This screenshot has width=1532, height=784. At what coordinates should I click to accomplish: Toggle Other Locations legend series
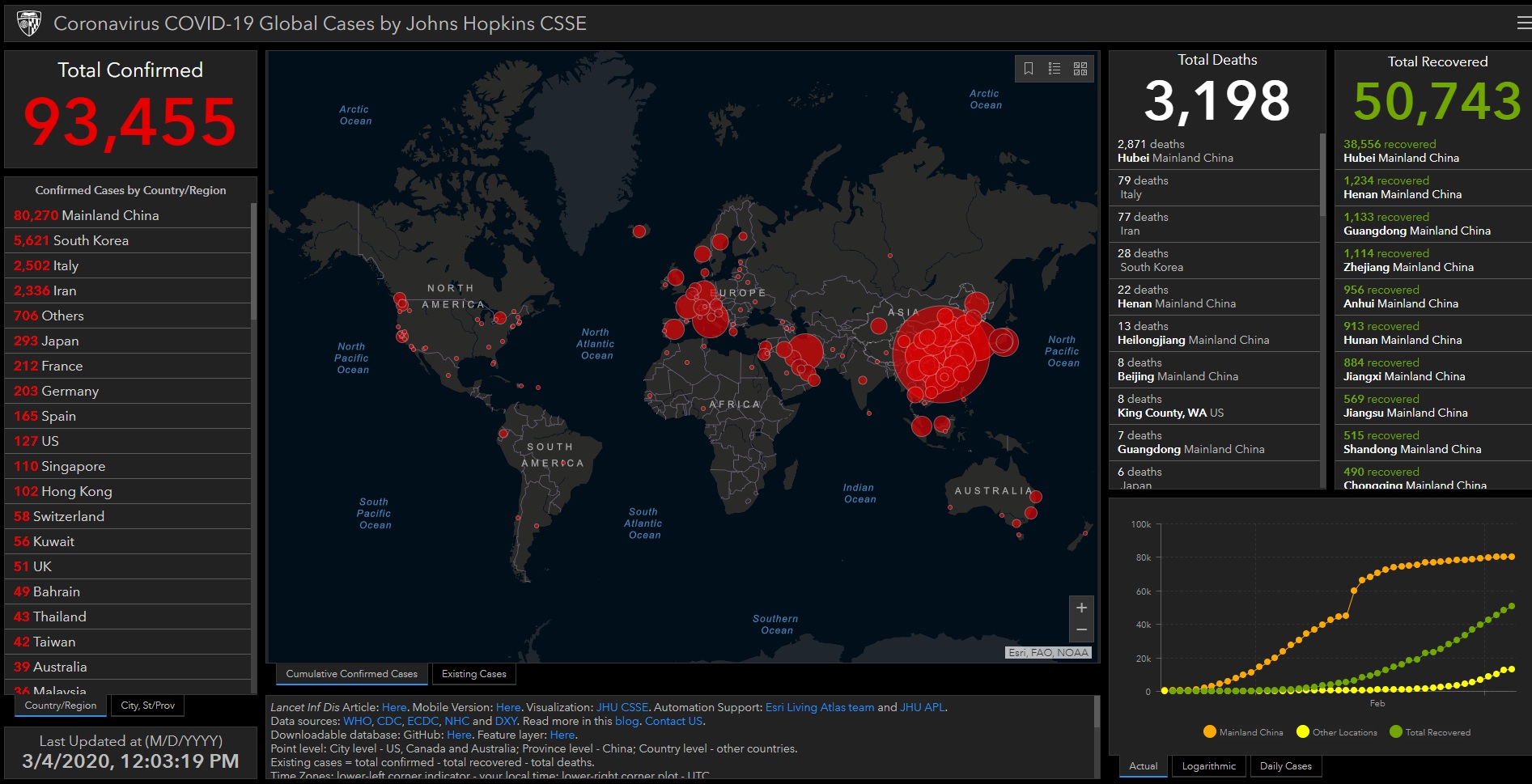[1337, 732]
